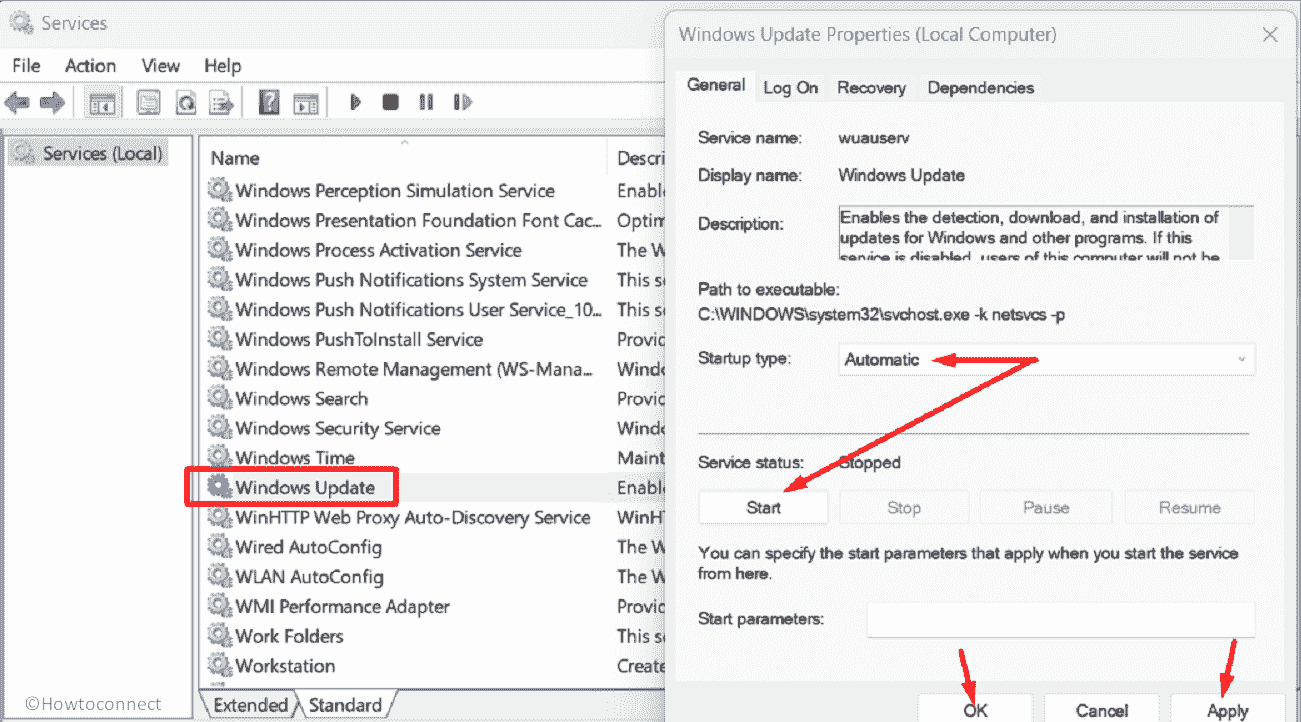Click the gear icon beside Windows Search row
The image size is (1301, 722).
tap(218, 398)
